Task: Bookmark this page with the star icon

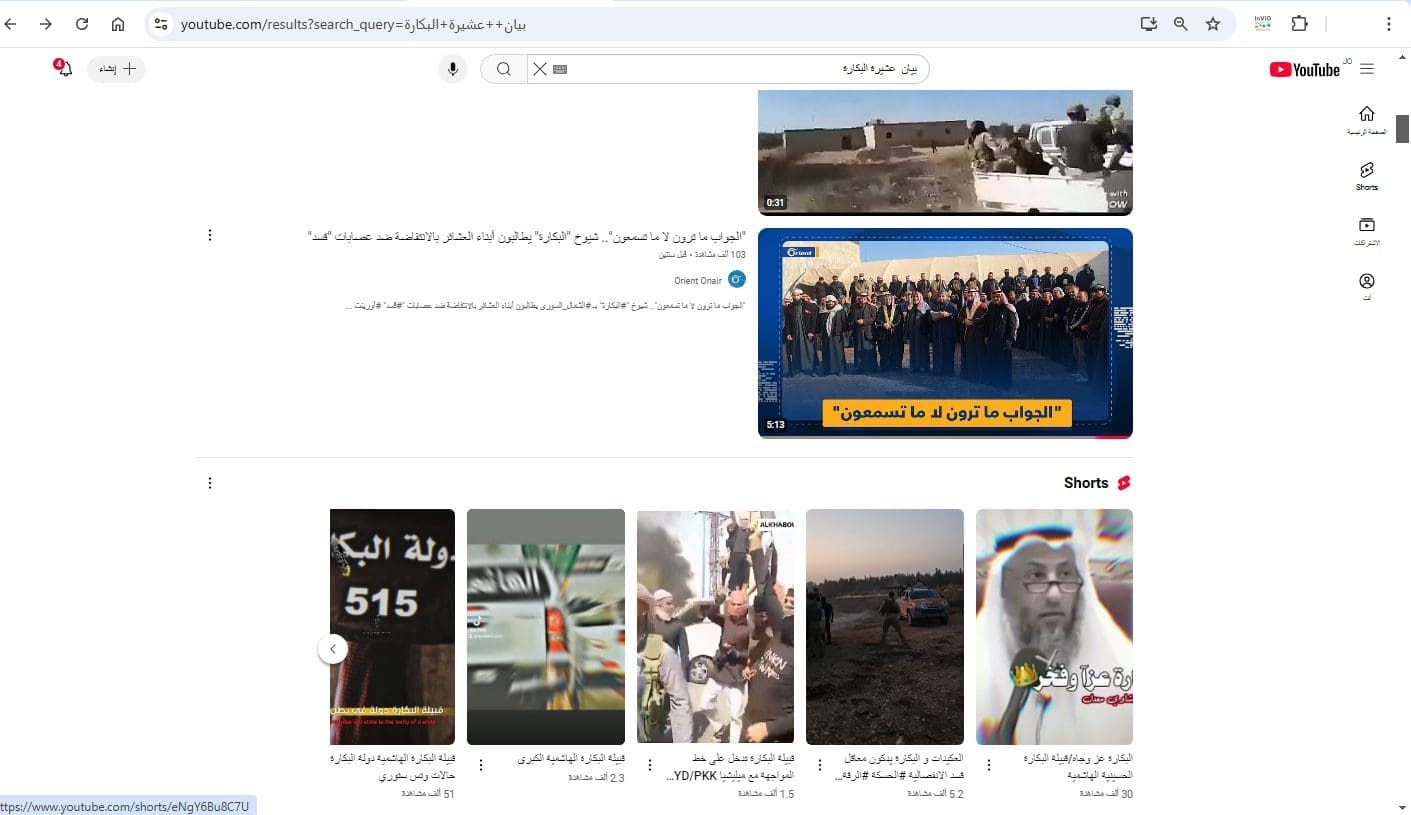Action: pos(1213,24)
